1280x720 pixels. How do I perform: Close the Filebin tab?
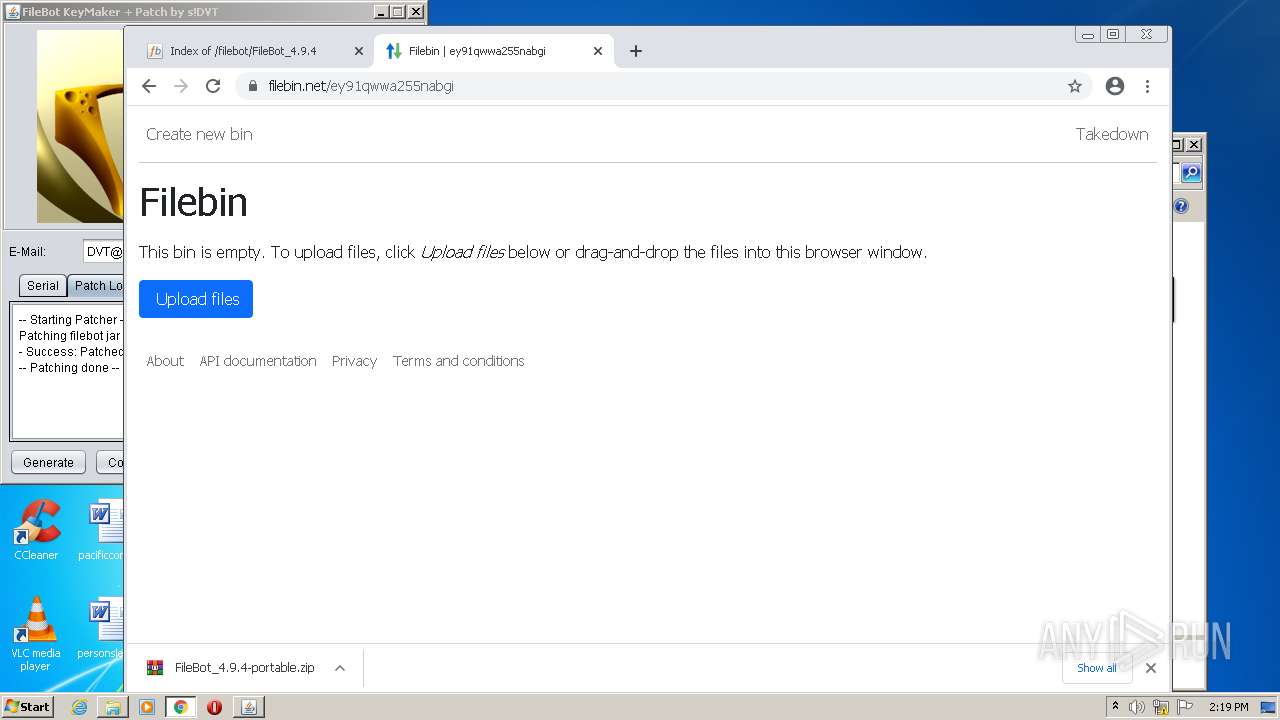[598, 51]
